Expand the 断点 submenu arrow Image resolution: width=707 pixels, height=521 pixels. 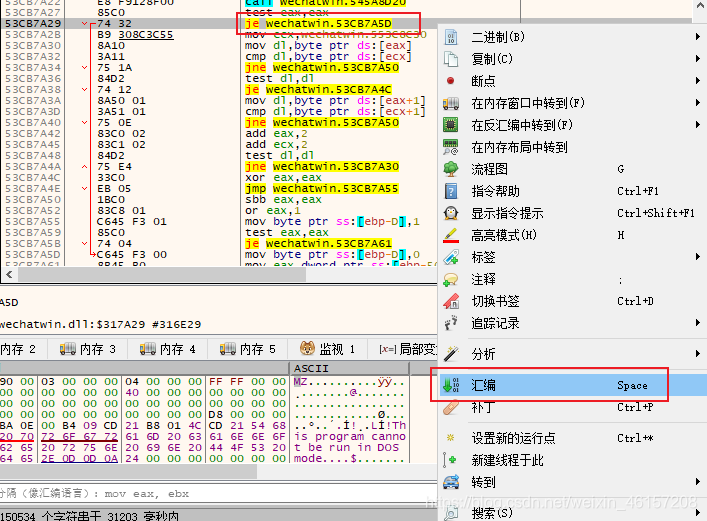coord(698,81)
